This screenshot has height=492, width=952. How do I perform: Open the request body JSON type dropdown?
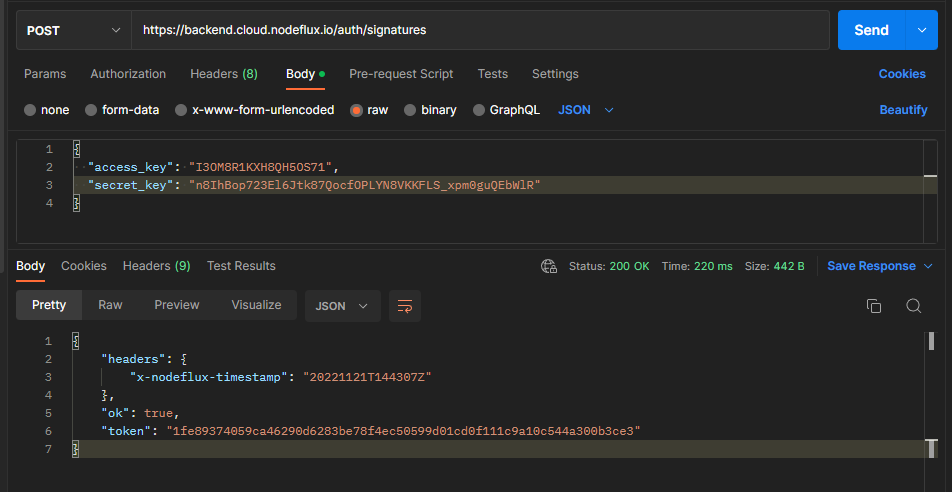pyautogui.click(x=586, y=110)
